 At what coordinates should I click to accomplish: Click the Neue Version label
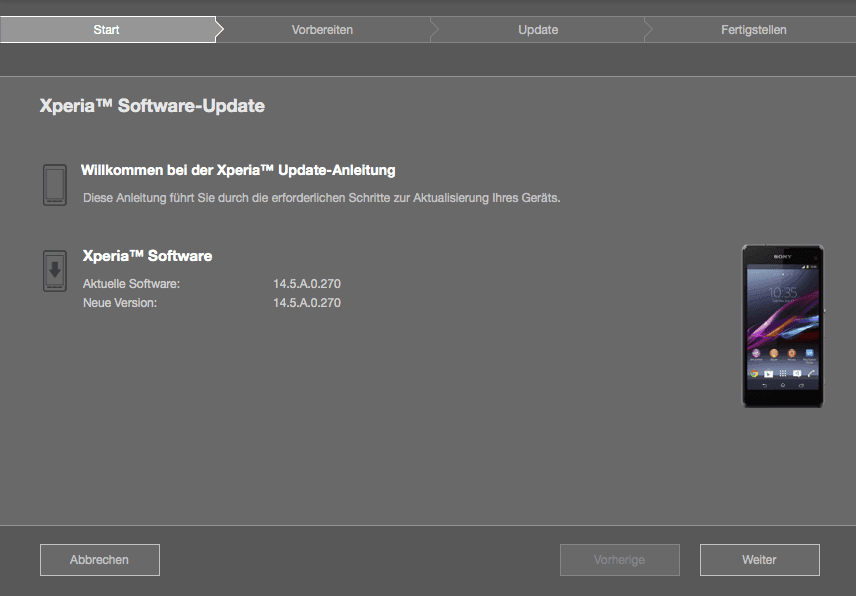(x=120, y=303)
